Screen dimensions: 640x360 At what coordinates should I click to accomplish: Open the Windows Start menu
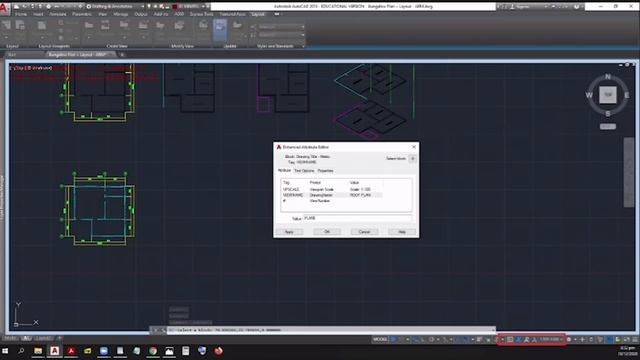pos(5,351)
